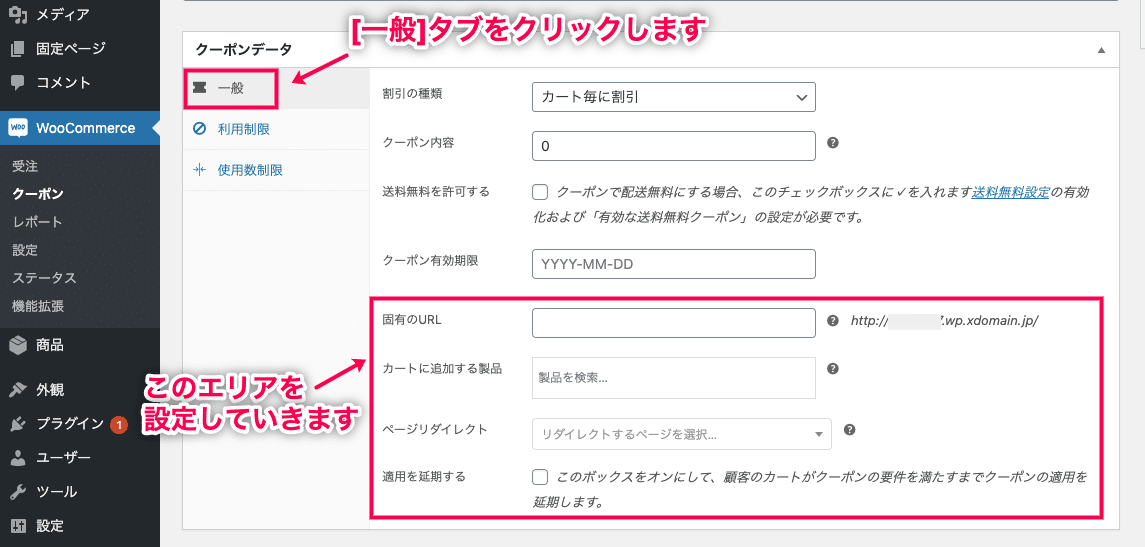Click the クーポンデータ panel heading
1145x547 pixels.
(x=244, y=50)
